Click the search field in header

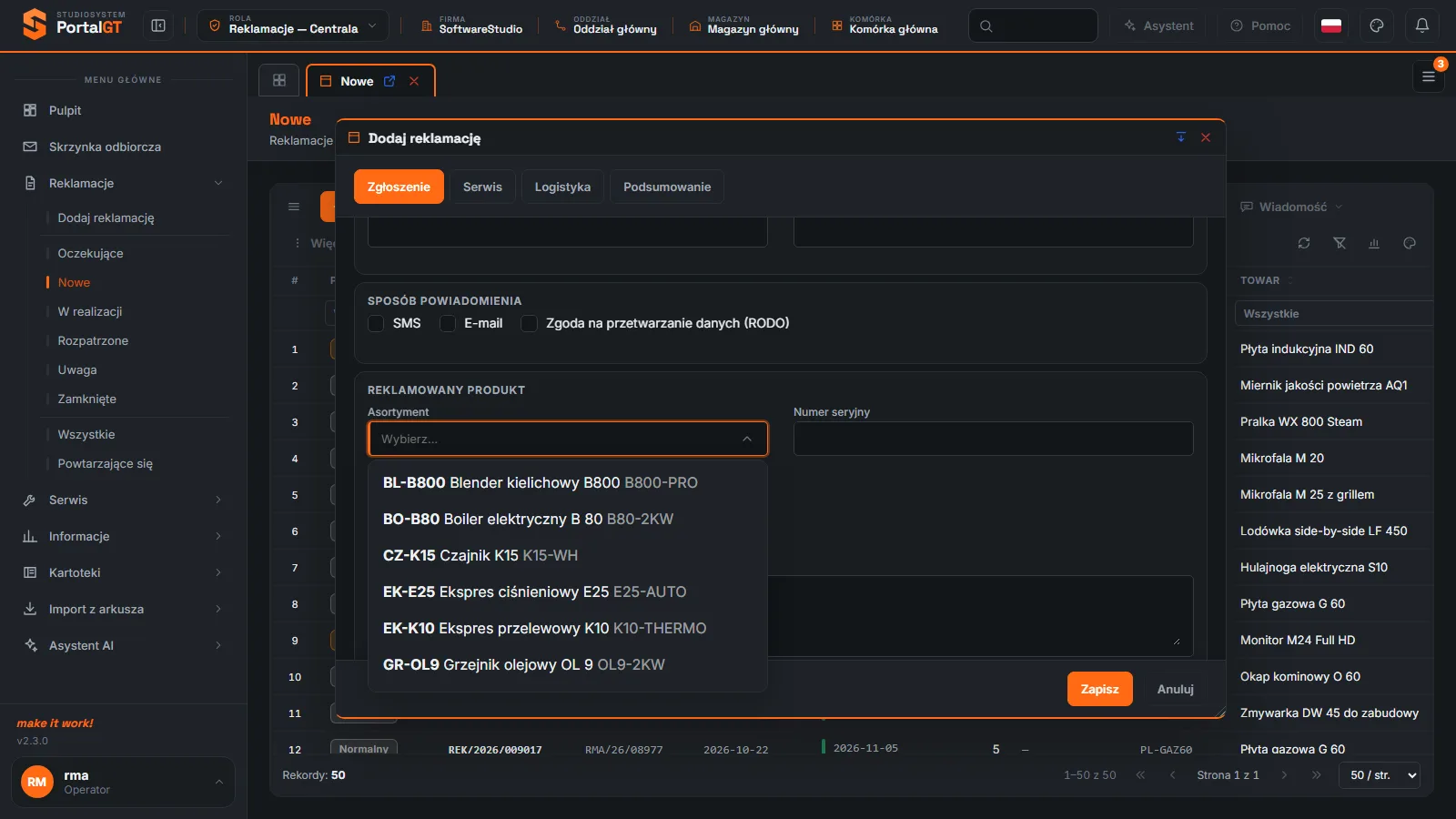point(1033,25)
